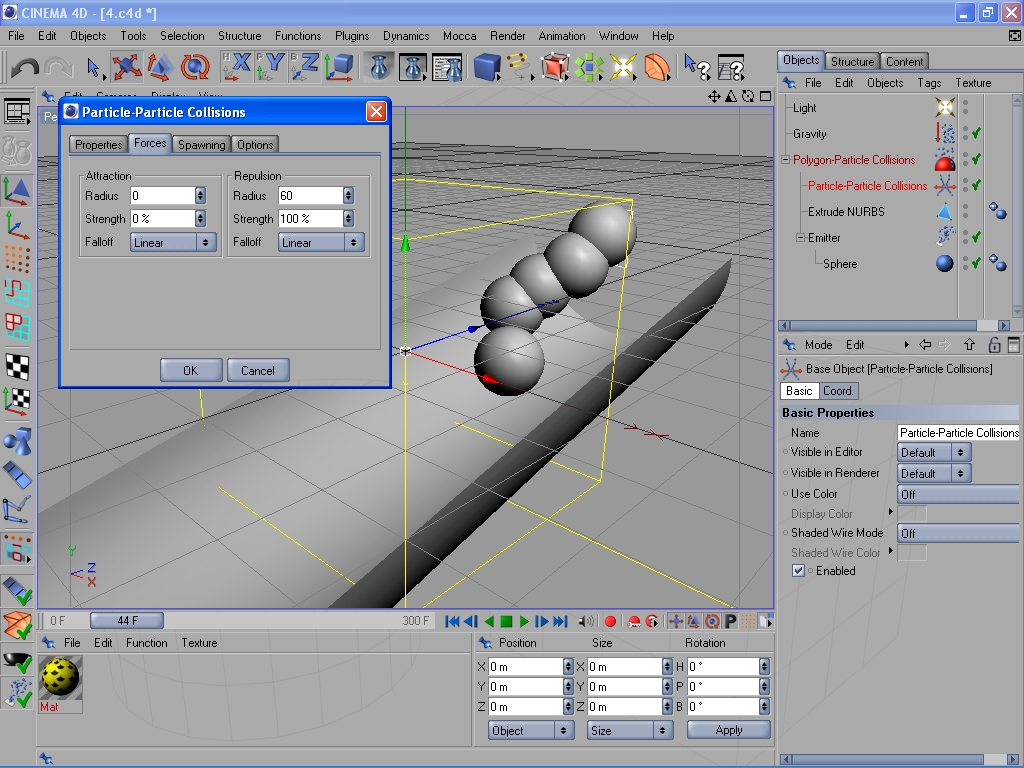
Task: Toggle Use Color Off button
Action: pos(958,494)
